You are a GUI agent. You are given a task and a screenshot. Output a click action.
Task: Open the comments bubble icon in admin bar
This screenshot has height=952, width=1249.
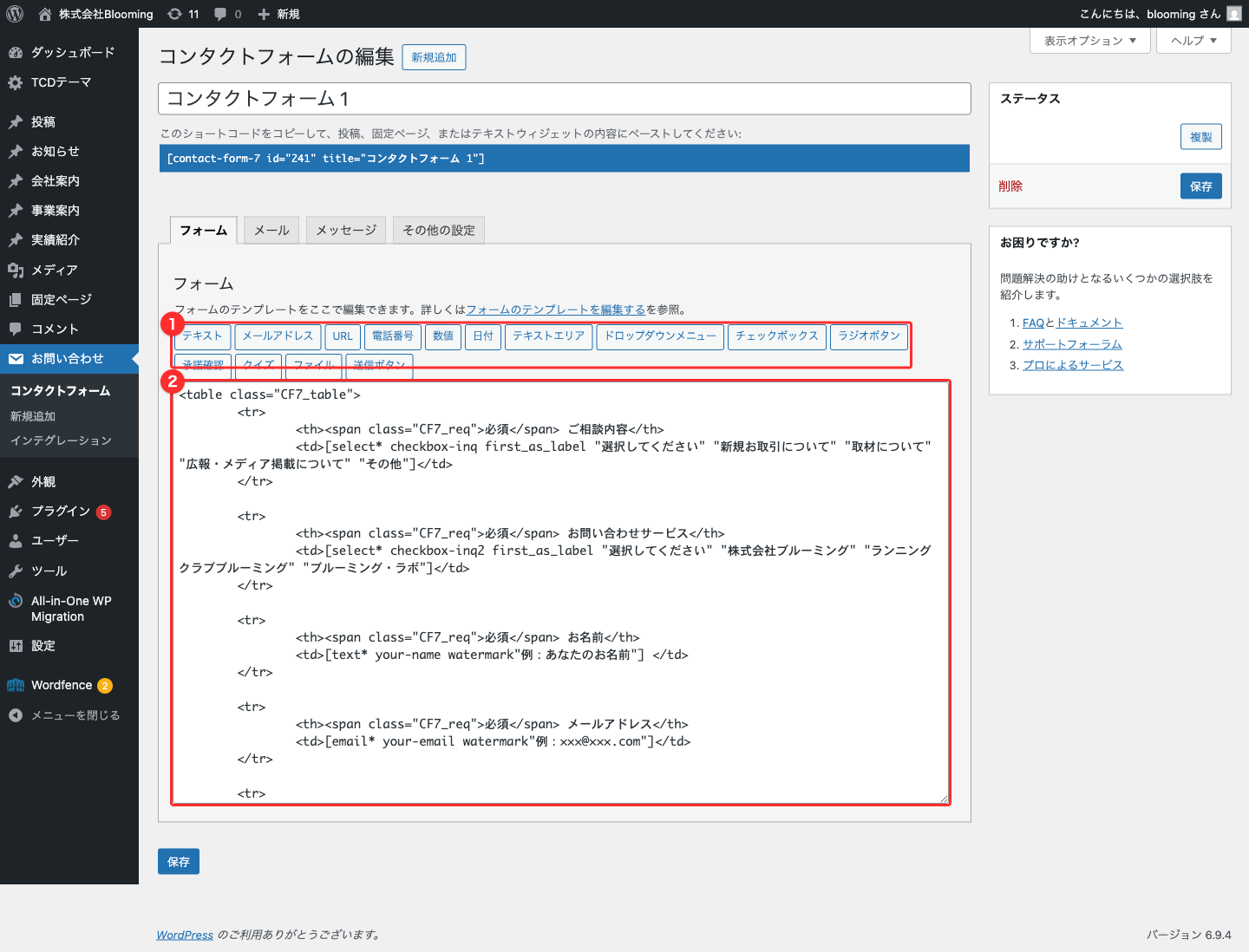point(228,14)
